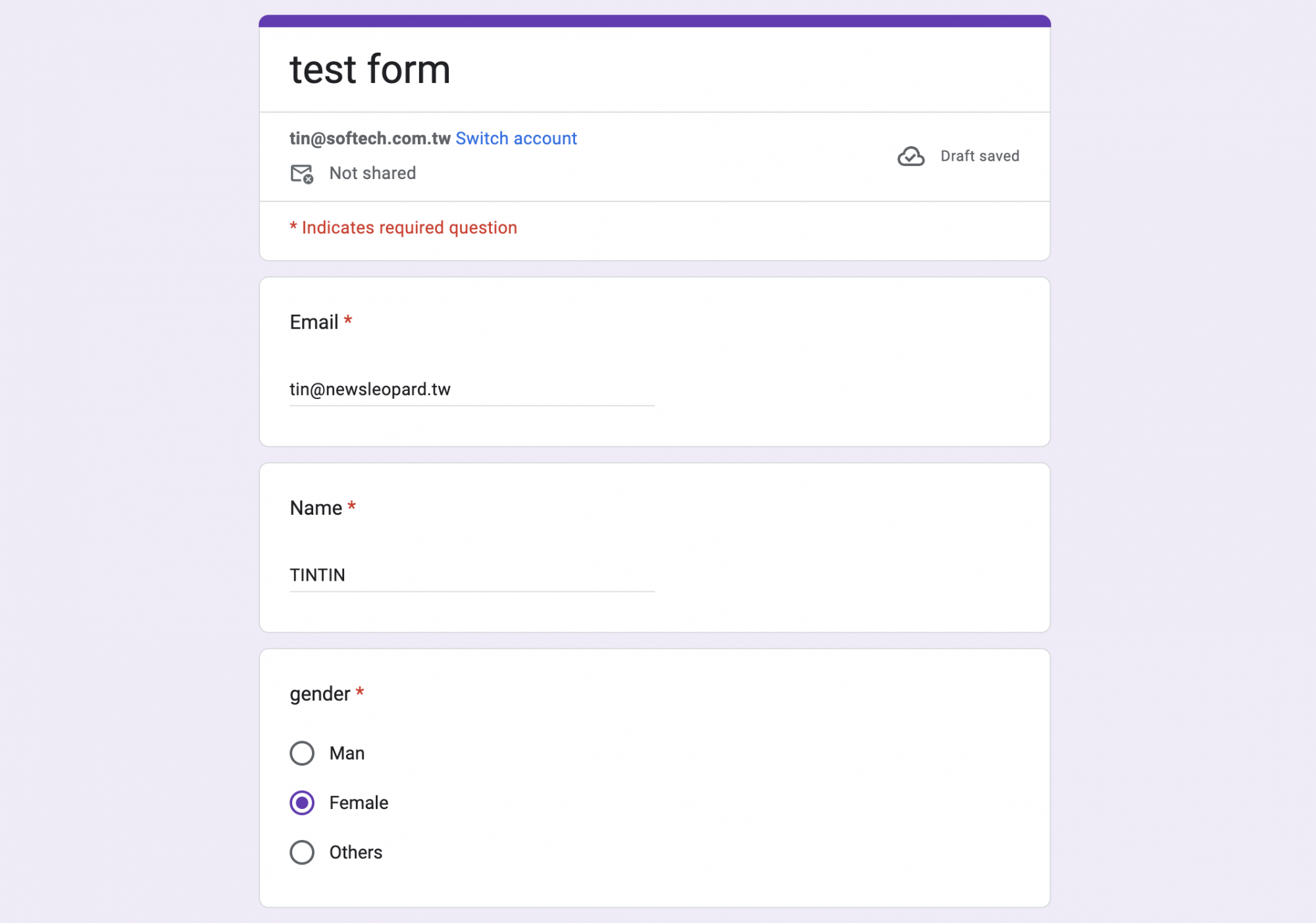The image size is (1316, 923).
Task: Click the tin@softech.com.tw account address
Action: coord(370,138)
